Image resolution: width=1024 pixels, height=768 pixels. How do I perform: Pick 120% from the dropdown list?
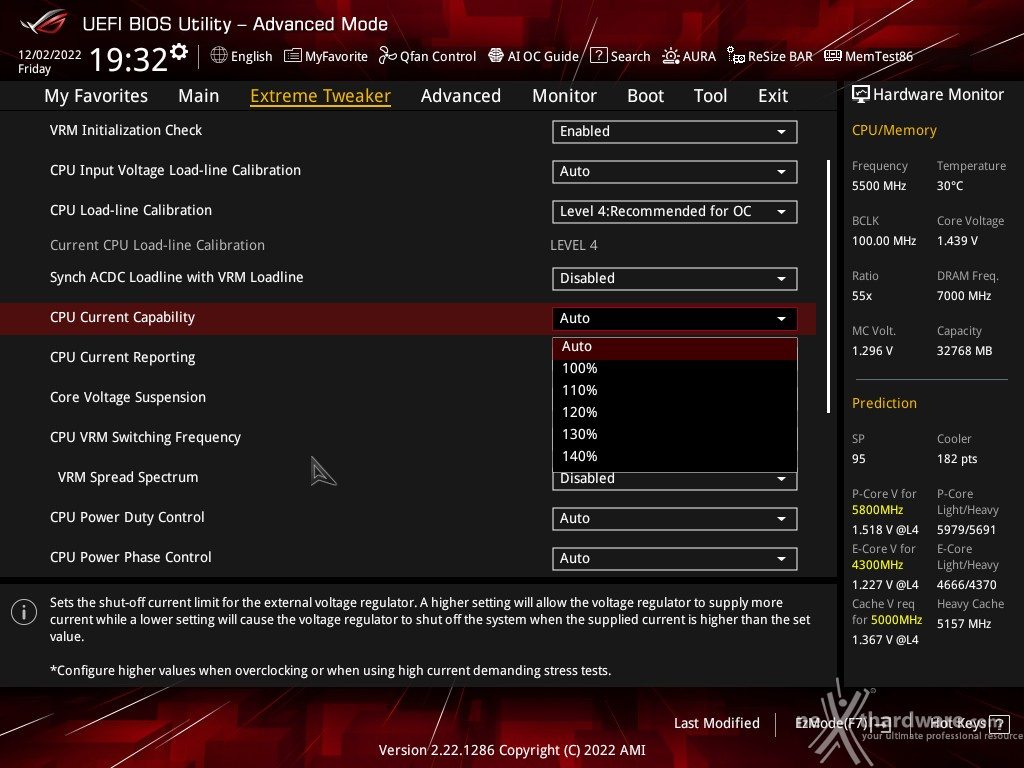pos(675,413)
